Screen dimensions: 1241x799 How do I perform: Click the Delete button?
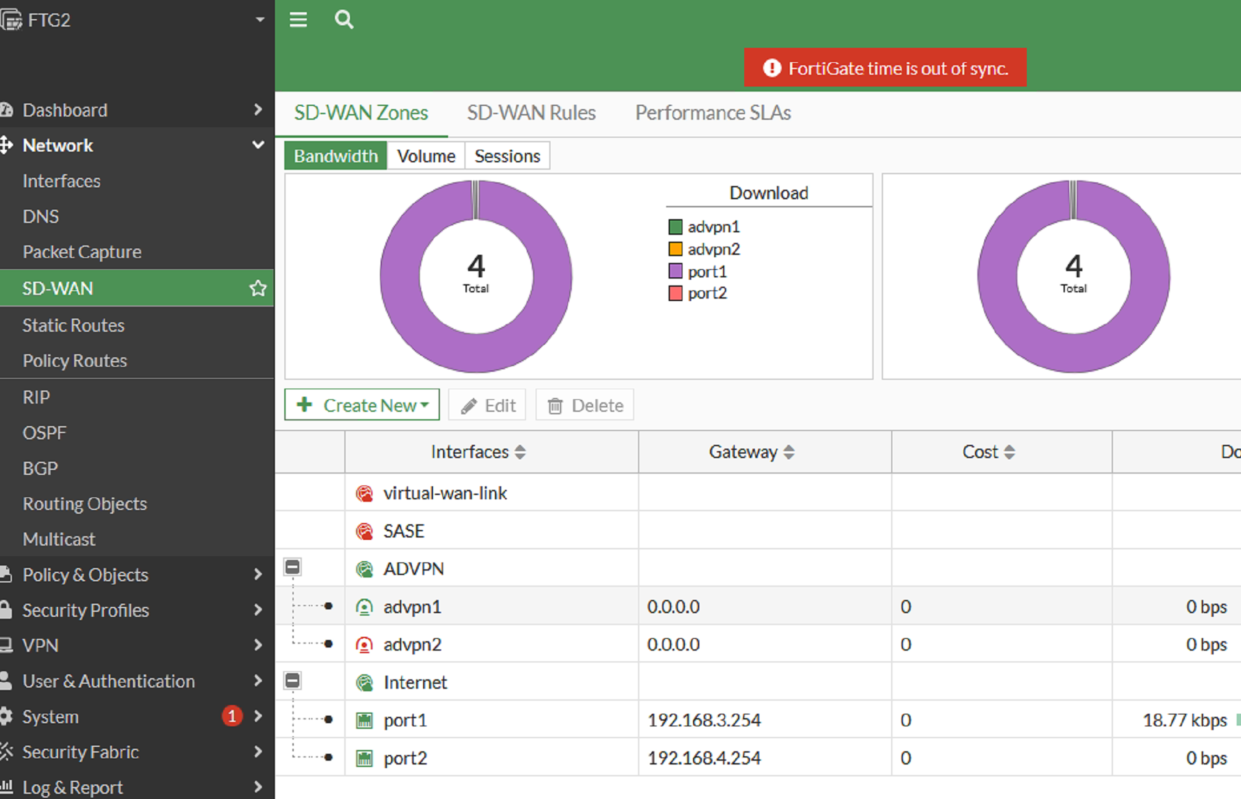click(x=585, y=405)
